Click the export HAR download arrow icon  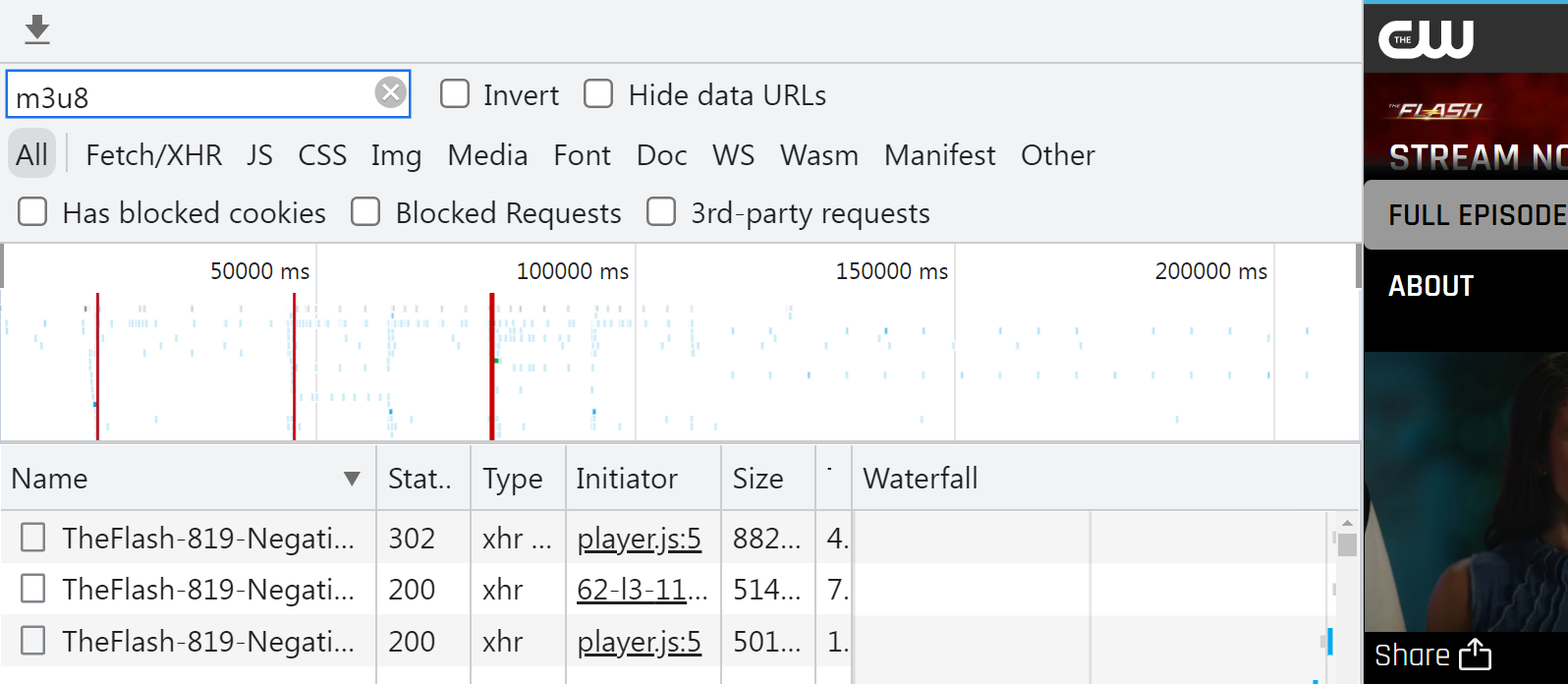tap(37, 29)
